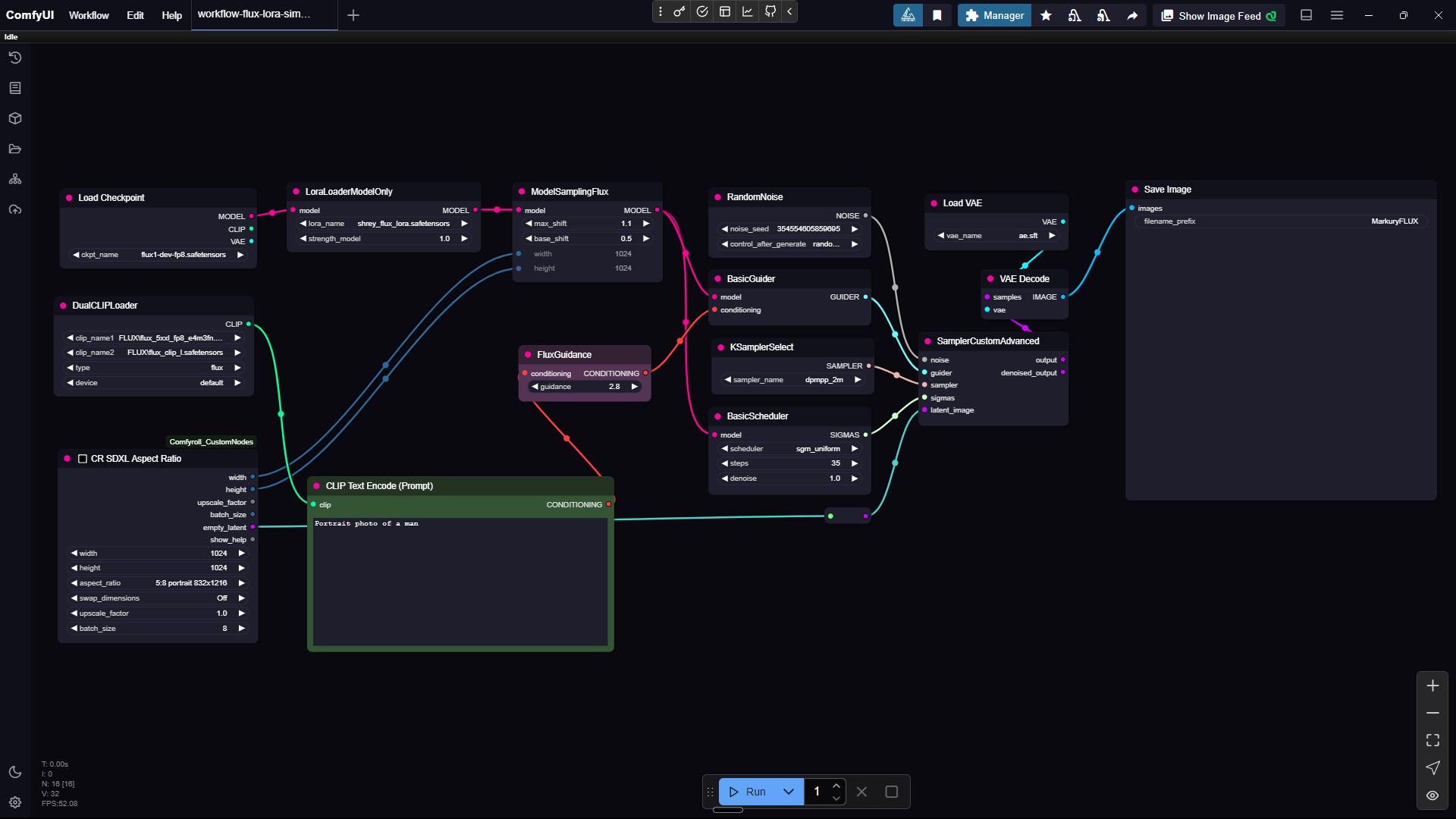
Task: Click filename_prefix field in Save Image
Action: point(1281,221)
